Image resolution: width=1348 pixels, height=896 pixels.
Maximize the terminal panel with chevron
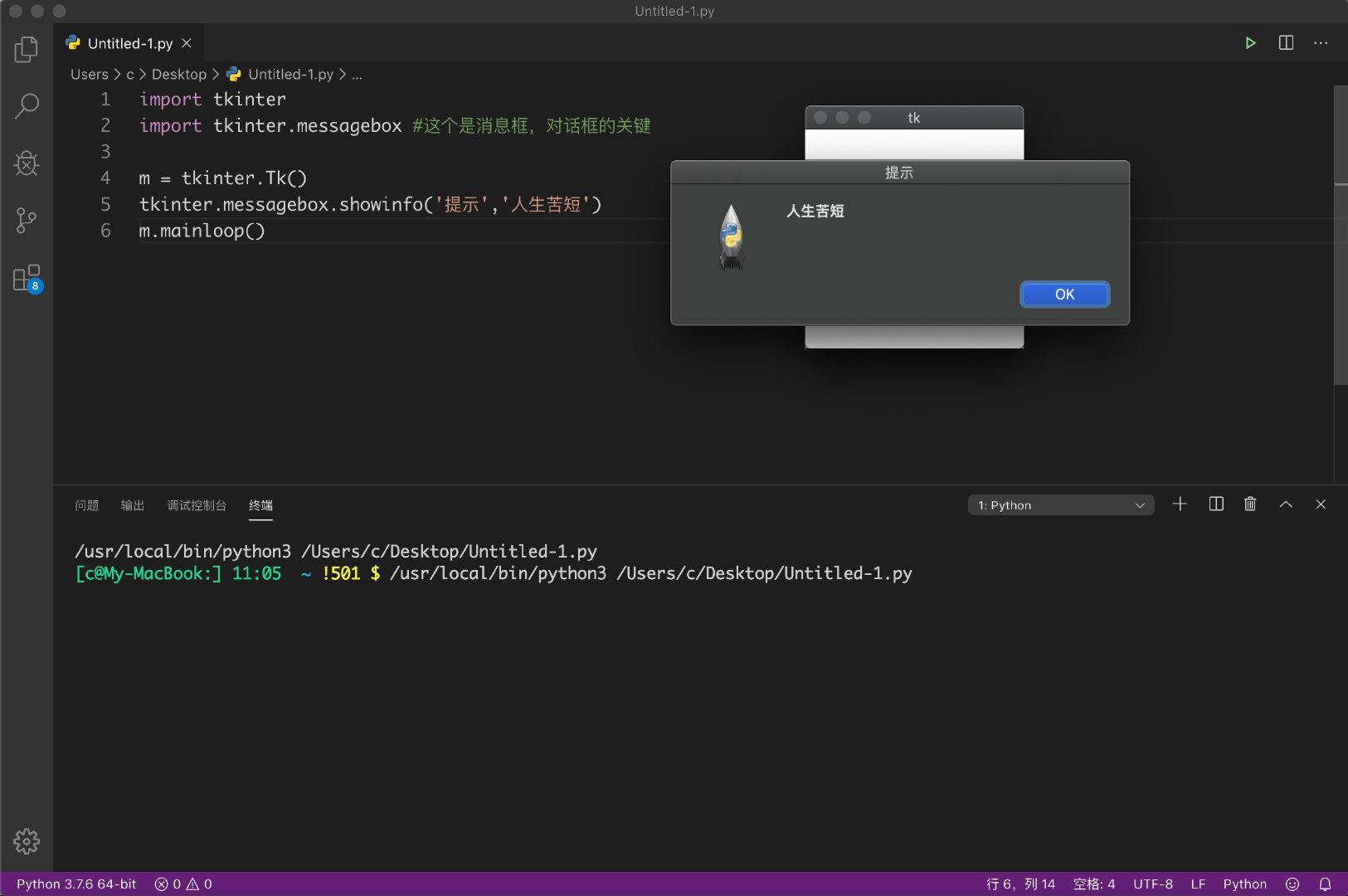(1286, 504)
